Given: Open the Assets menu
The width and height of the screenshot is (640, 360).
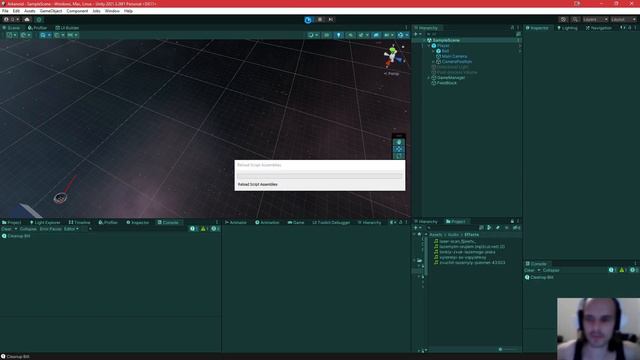Looking at the screenshot, I should coord(29,11).
